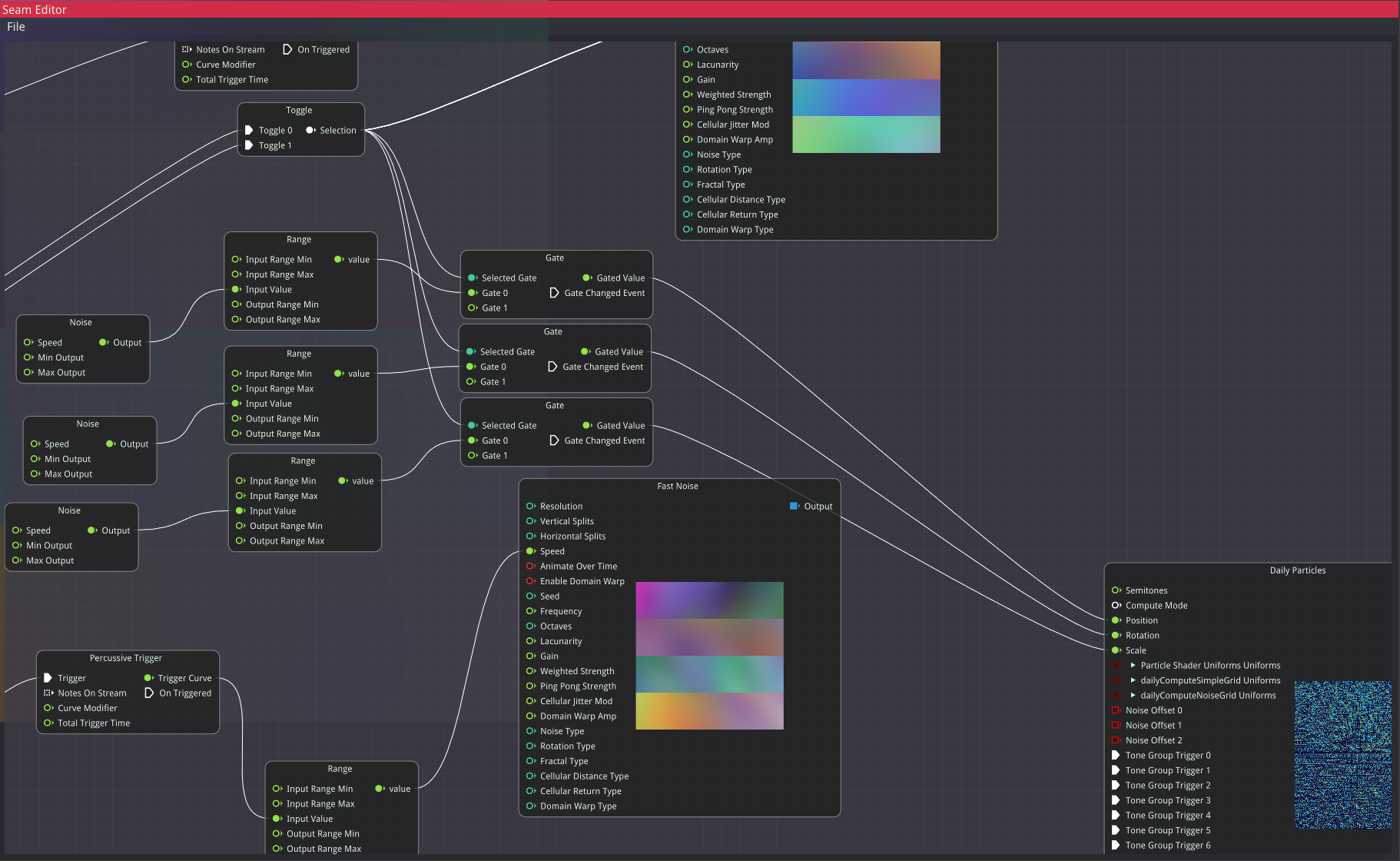Click Daily Particles Scale input pin

[x=1116, y=650]
